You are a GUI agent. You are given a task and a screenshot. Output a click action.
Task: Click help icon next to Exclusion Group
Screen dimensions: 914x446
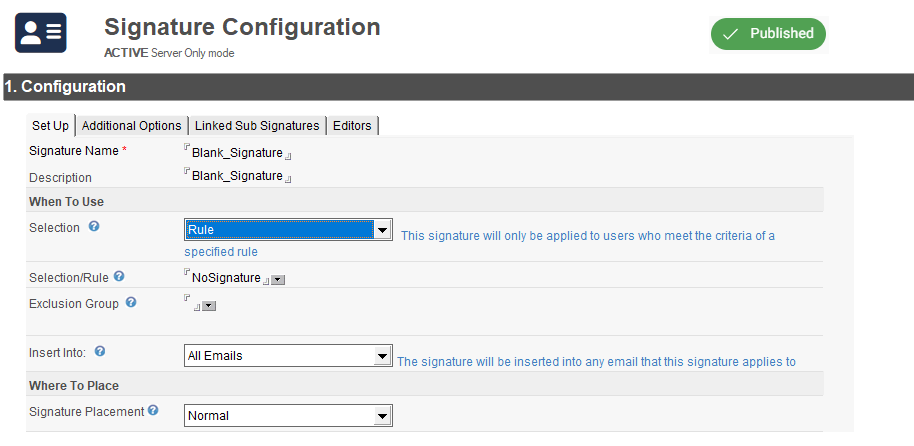coord(131,302)
